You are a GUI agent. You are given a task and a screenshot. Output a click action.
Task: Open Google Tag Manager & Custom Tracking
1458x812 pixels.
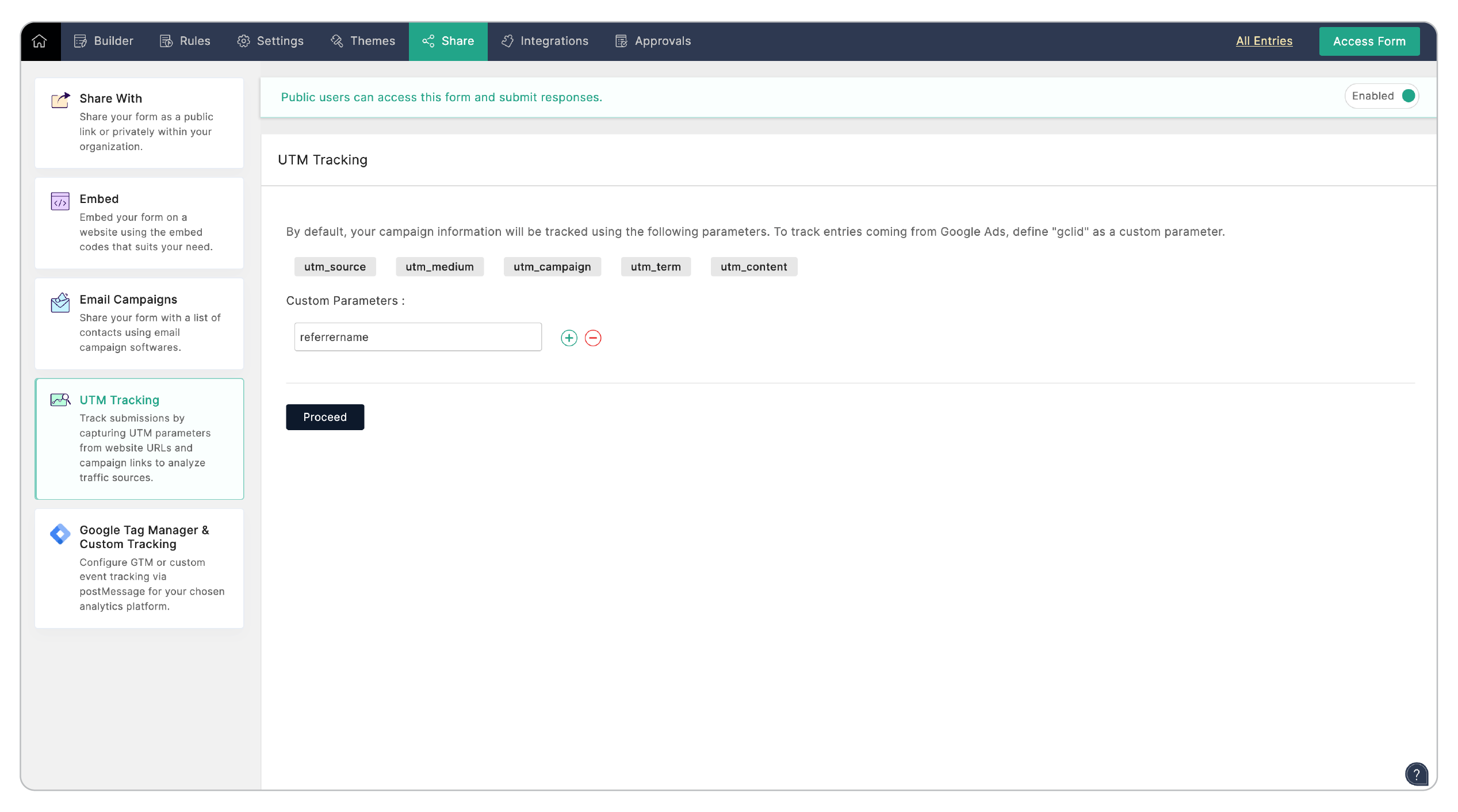click(x=139, y=568)
